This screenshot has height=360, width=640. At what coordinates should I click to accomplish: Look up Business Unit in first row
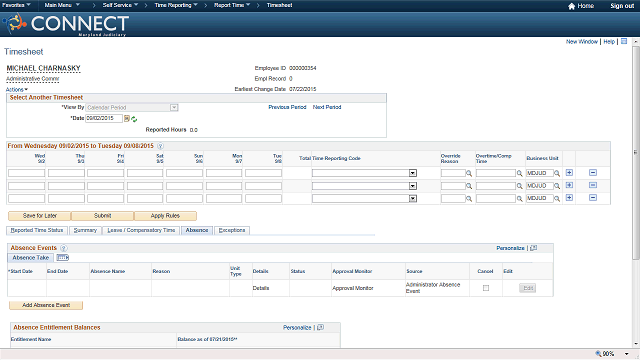(557, 173)
